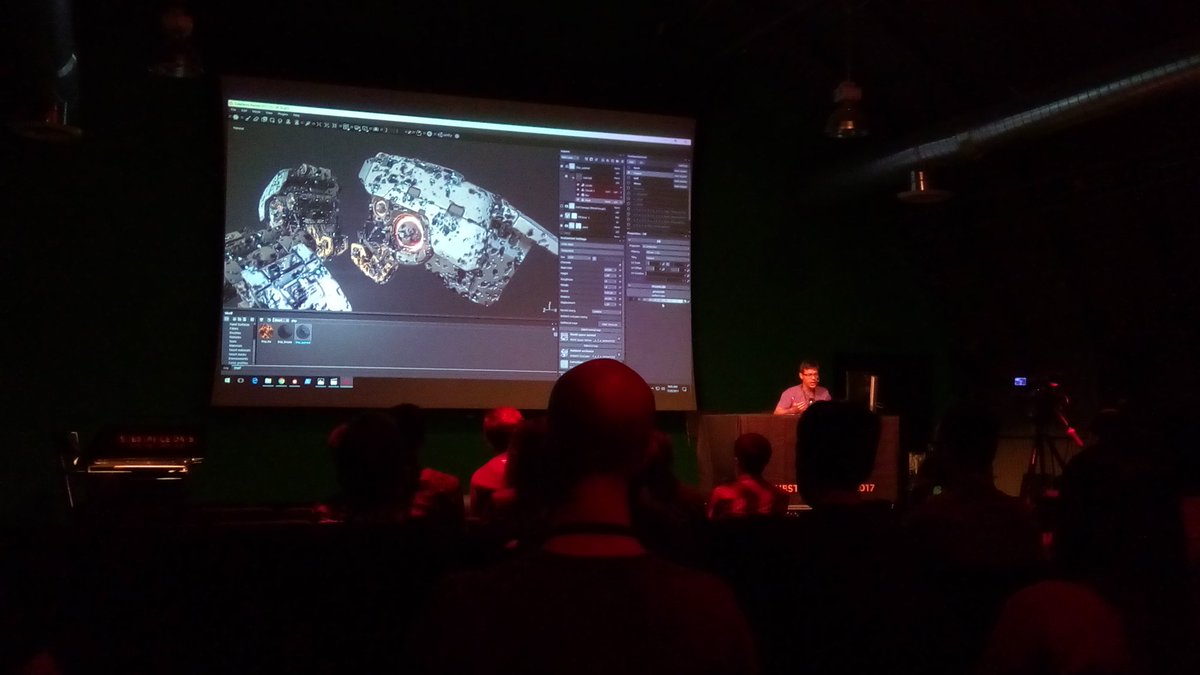Toggle visibility of the top Ship_painted layer
Viewport: 1200px width, 675px height.
(x=562, y=167)
